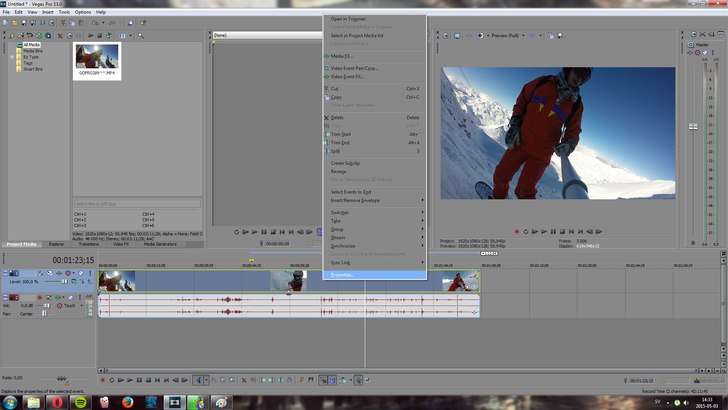Open the Media Generators tab
The height and width of the screenshot is (410, 728).
coord(160,244)
